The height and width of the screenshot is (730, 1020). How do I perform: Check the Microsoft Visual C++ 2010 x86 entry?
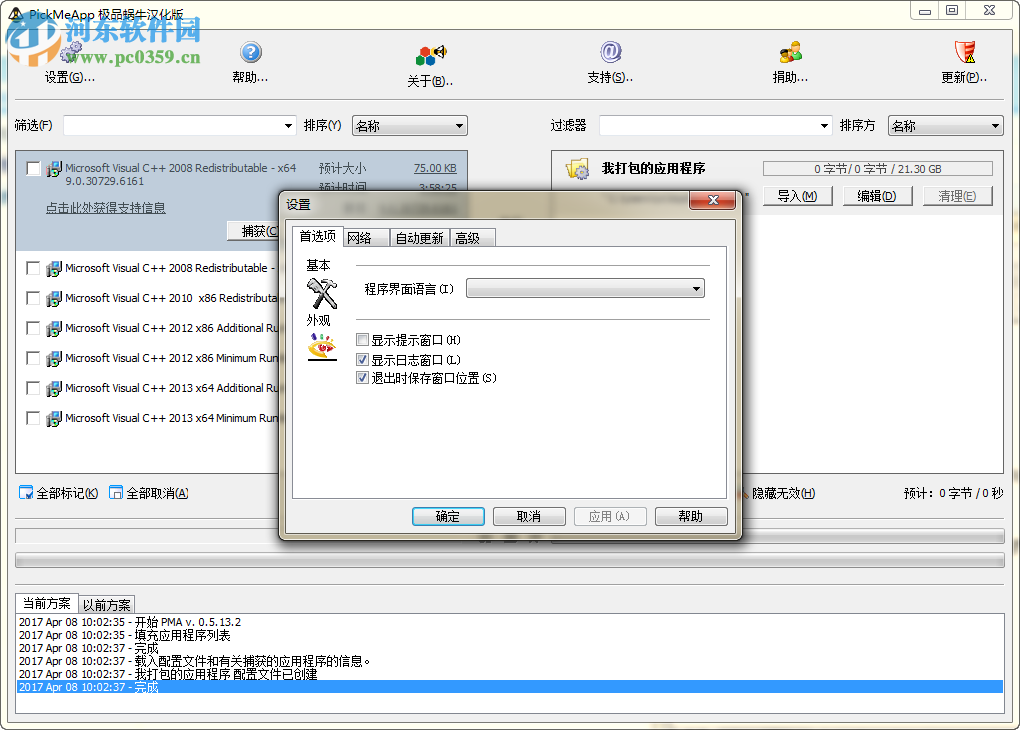(x=31, y=298)
